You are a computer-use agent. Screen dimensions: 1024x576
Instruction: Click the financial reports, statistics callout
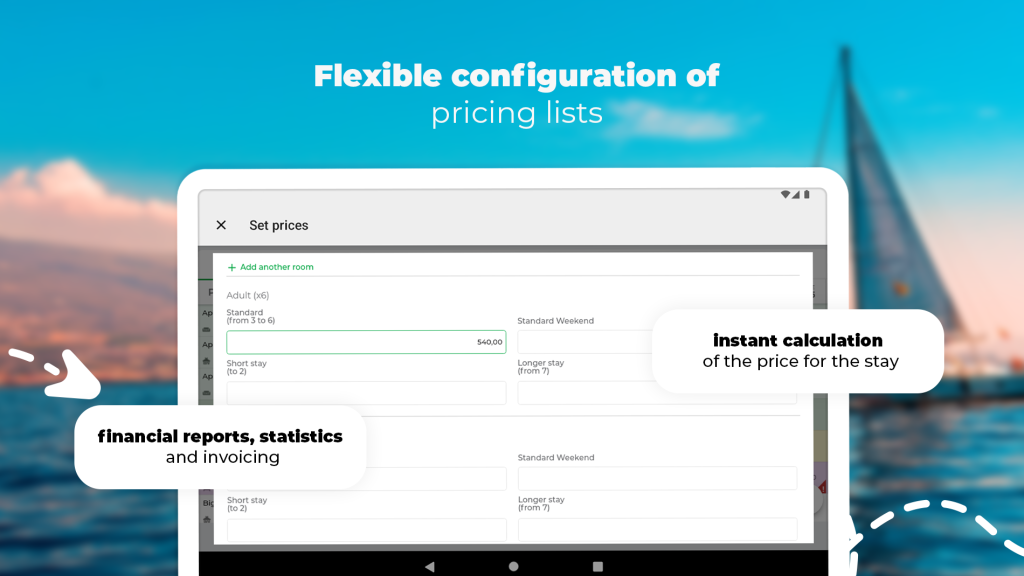(220, 446)
